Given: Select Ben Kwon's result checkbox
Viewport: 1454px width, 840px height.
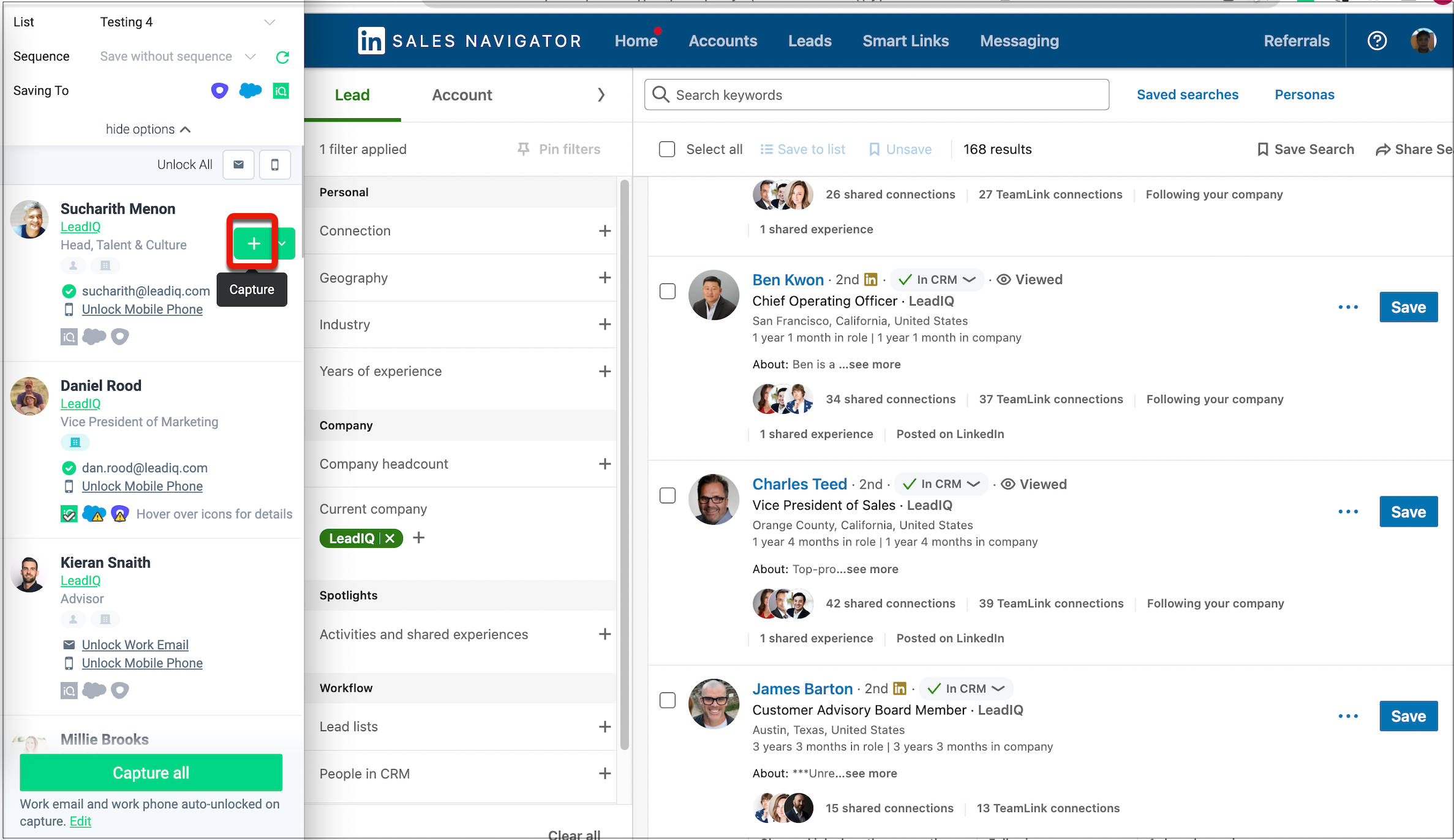Looking at the screenshot, I should pos(668,291).
